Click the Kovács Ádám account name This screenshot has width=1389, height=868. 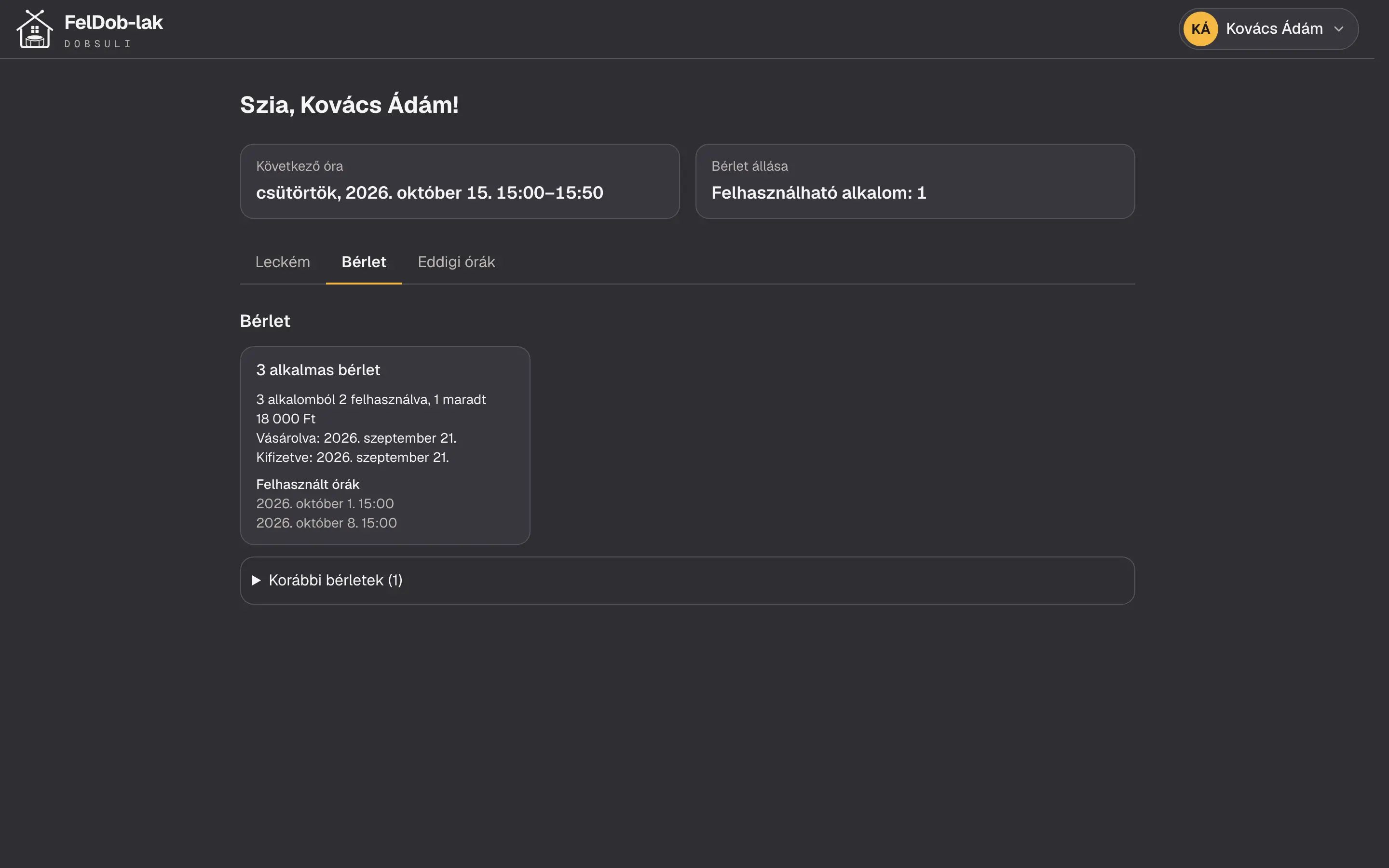tap(1274, 29)
